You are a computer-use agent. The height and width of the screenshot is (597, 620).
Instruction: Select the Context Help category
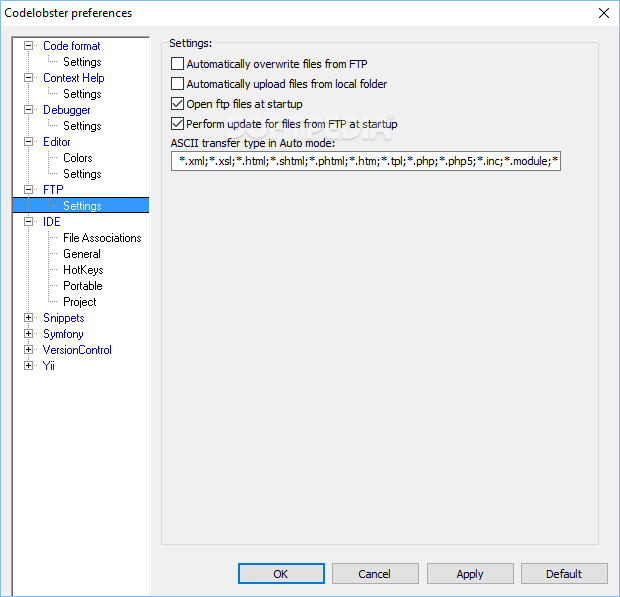point(74,78)
